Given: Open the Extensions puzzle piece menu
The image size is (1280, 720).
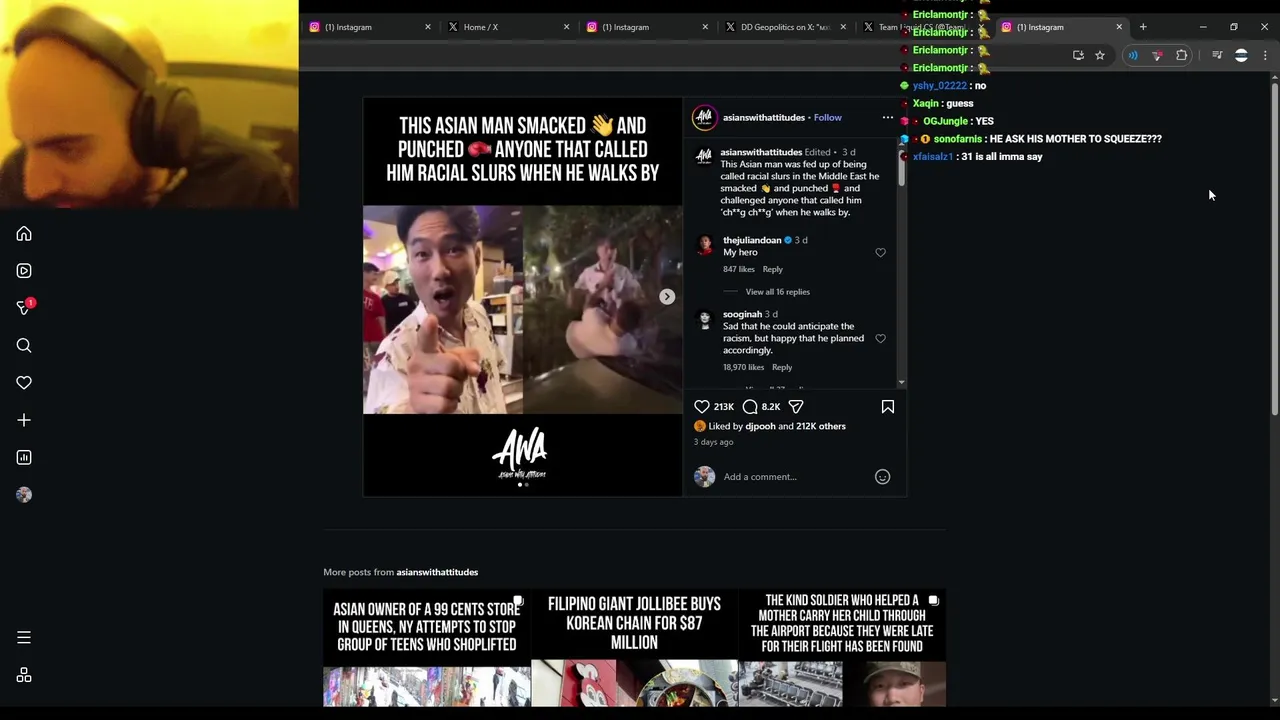Looking at the screenshot, I should click(1182, 56).
